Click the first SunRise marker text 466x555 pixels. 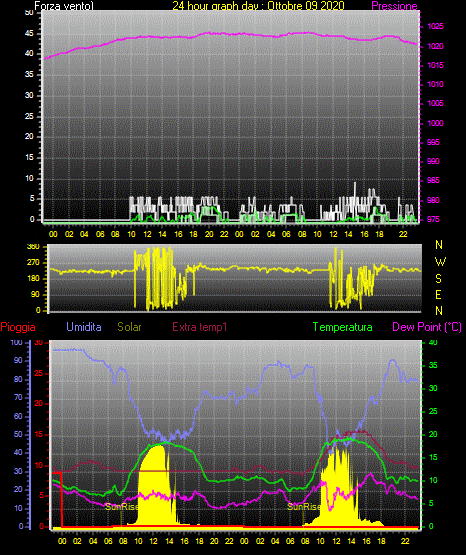[122, 507]
